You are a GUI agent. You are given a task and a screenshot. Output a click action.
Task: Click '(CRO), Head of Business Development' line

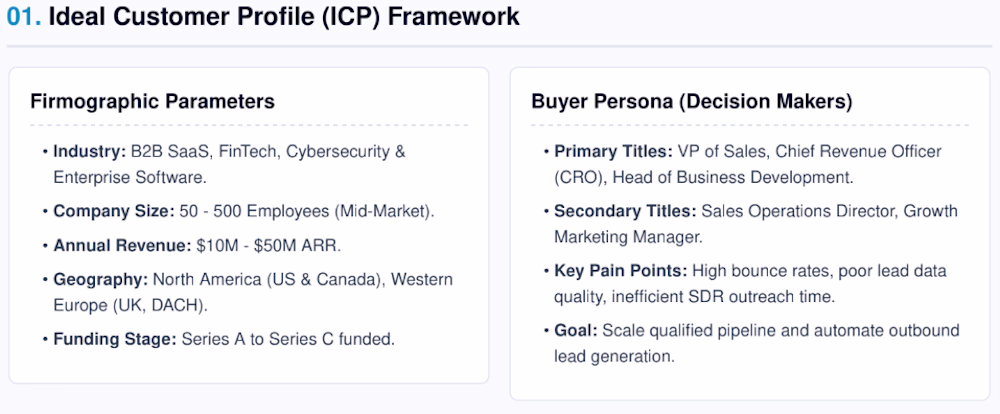[704, 177]
